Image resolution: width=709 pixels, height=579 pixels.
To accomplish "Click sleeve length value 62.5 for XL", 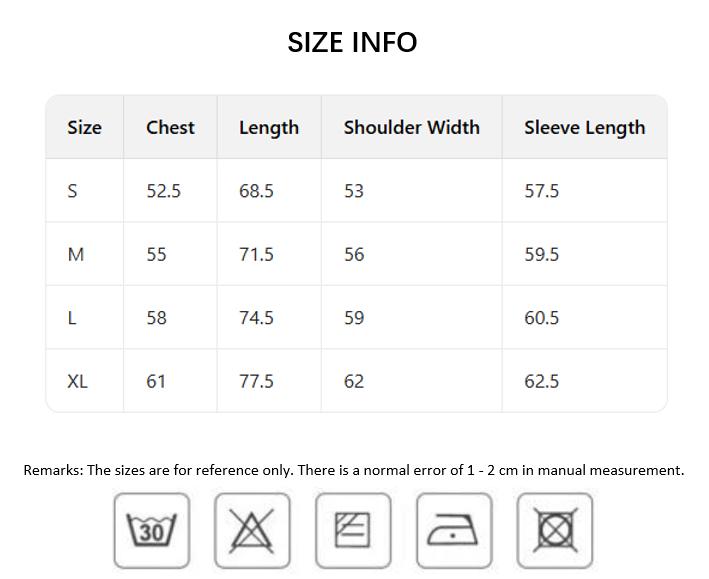I will click(x=541, y=381).
